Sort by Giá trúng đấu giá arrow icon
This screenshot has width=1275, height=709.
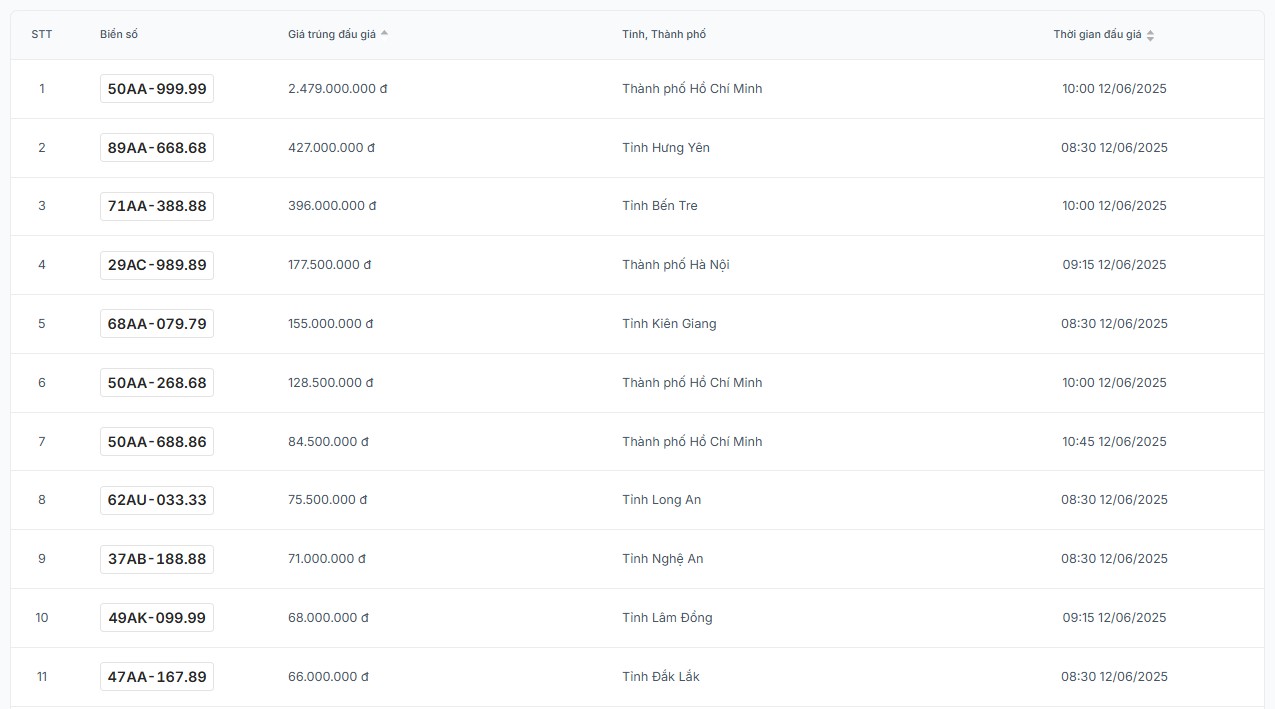pos(384,34)
